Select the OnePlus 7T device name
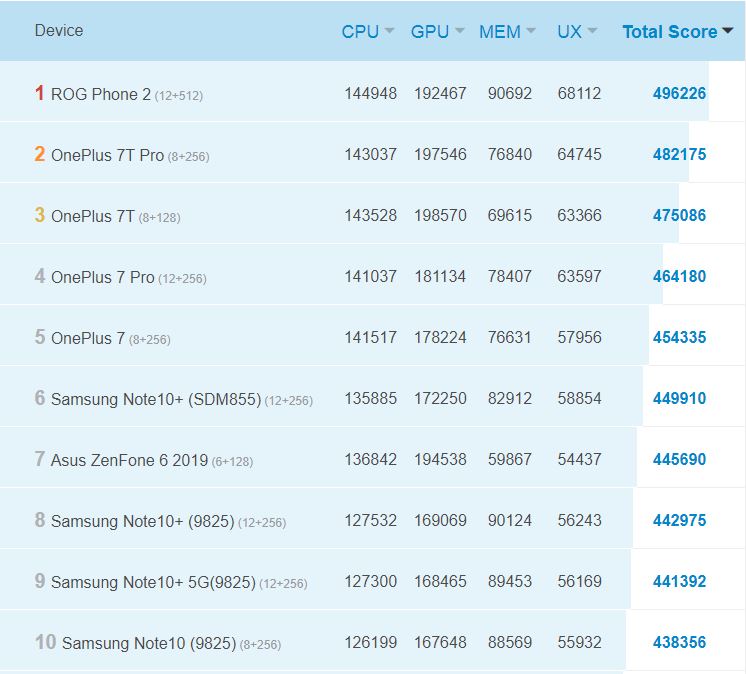The width and height of the screenshot is (746, 674). tap(92, 216)
